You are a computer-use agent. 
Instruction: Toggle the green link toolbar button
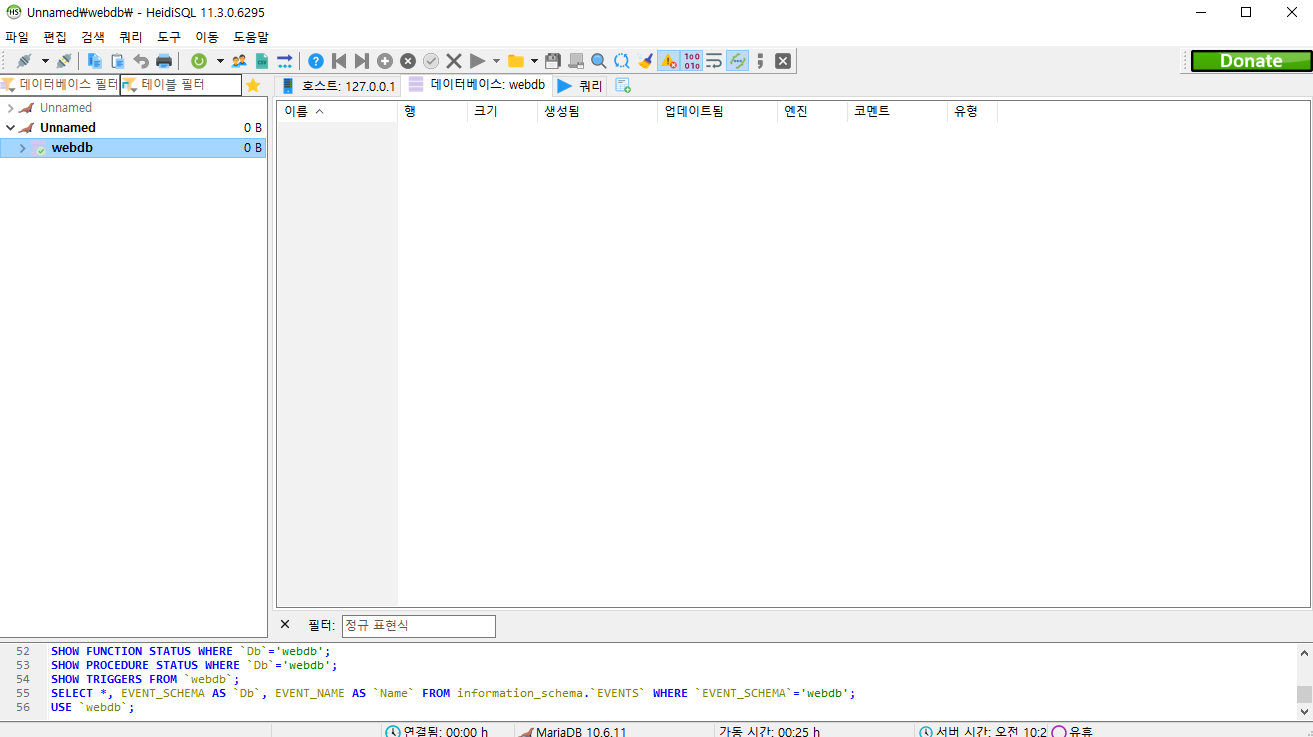(737, 61)
